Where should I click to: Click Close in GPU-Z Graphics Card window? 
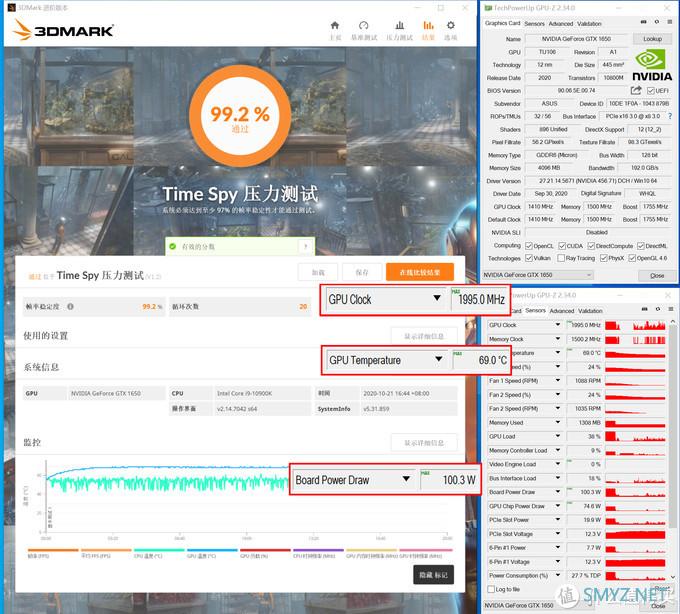coord(657,275)
